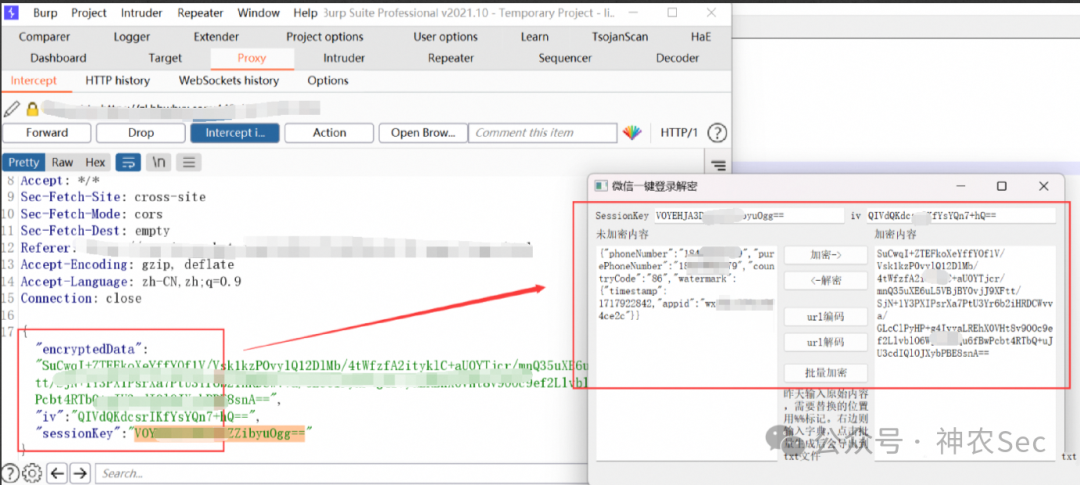Viewport: 1080px width, 485px height.
Task: Toggle the word wrap icon in editor toolbar
Action: [x=128, y=163]
